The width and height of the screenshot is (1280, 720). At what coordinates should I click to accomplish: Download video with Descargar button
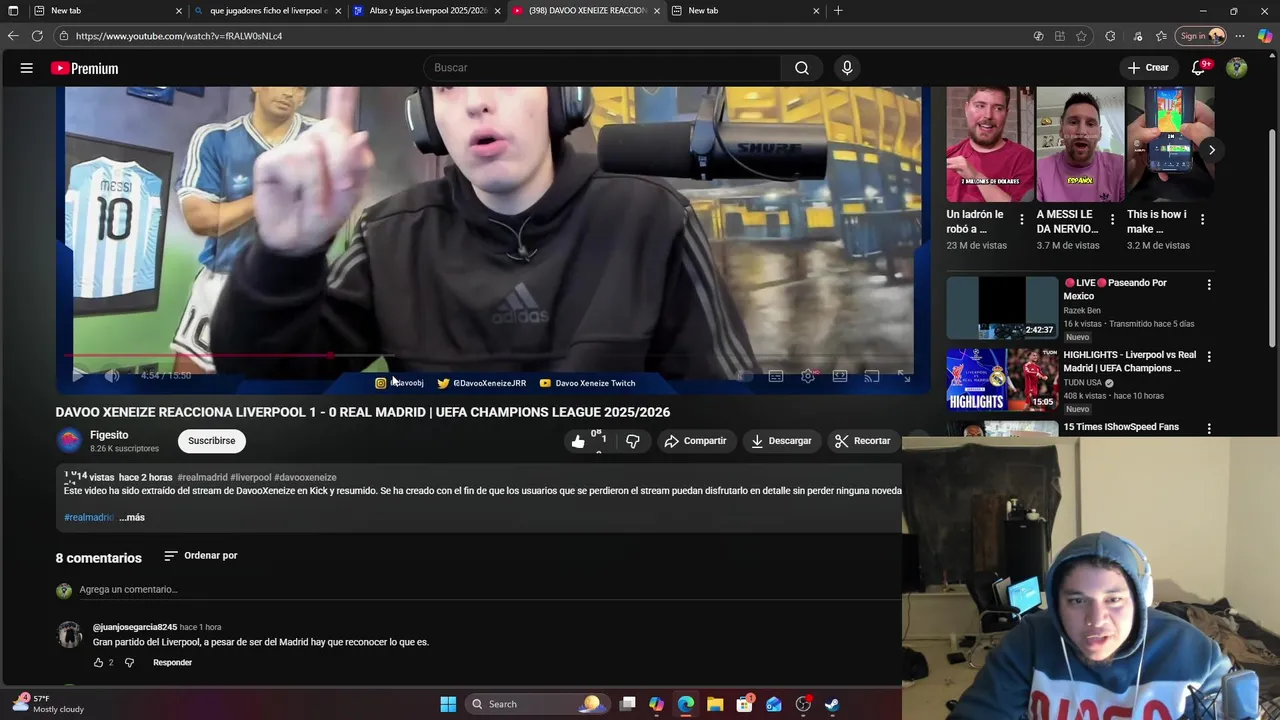[x=781, y=441]
